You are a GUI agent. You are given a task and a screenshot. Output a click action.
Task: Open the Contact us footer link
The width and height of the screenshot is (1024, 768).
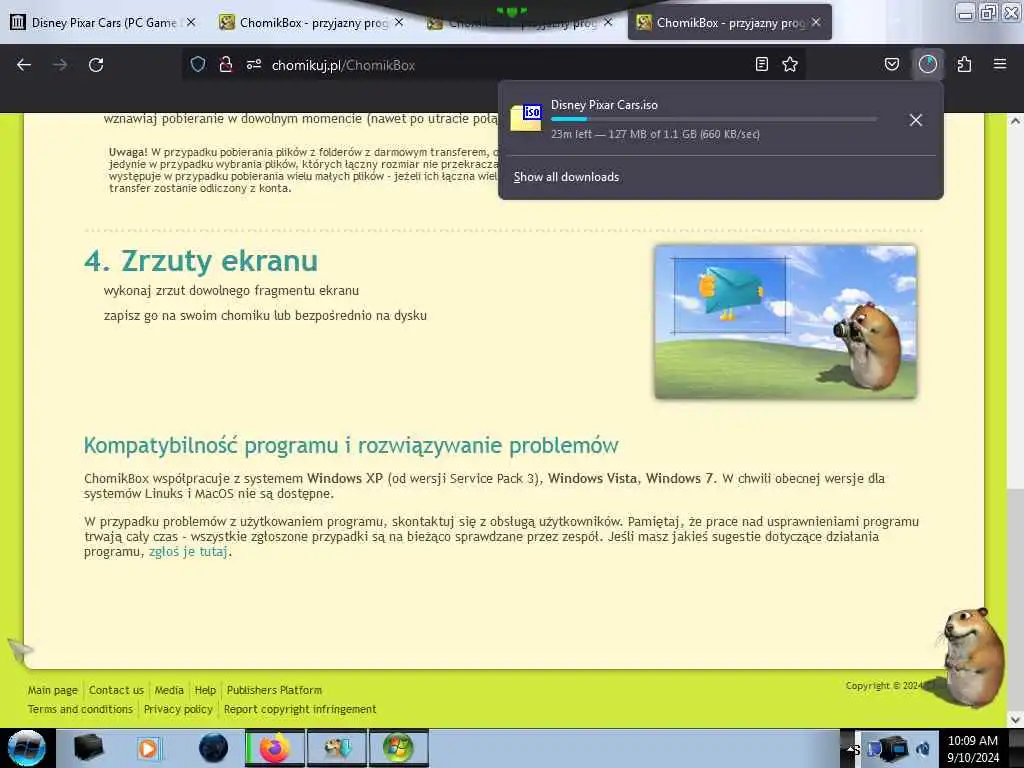point(116,690)
